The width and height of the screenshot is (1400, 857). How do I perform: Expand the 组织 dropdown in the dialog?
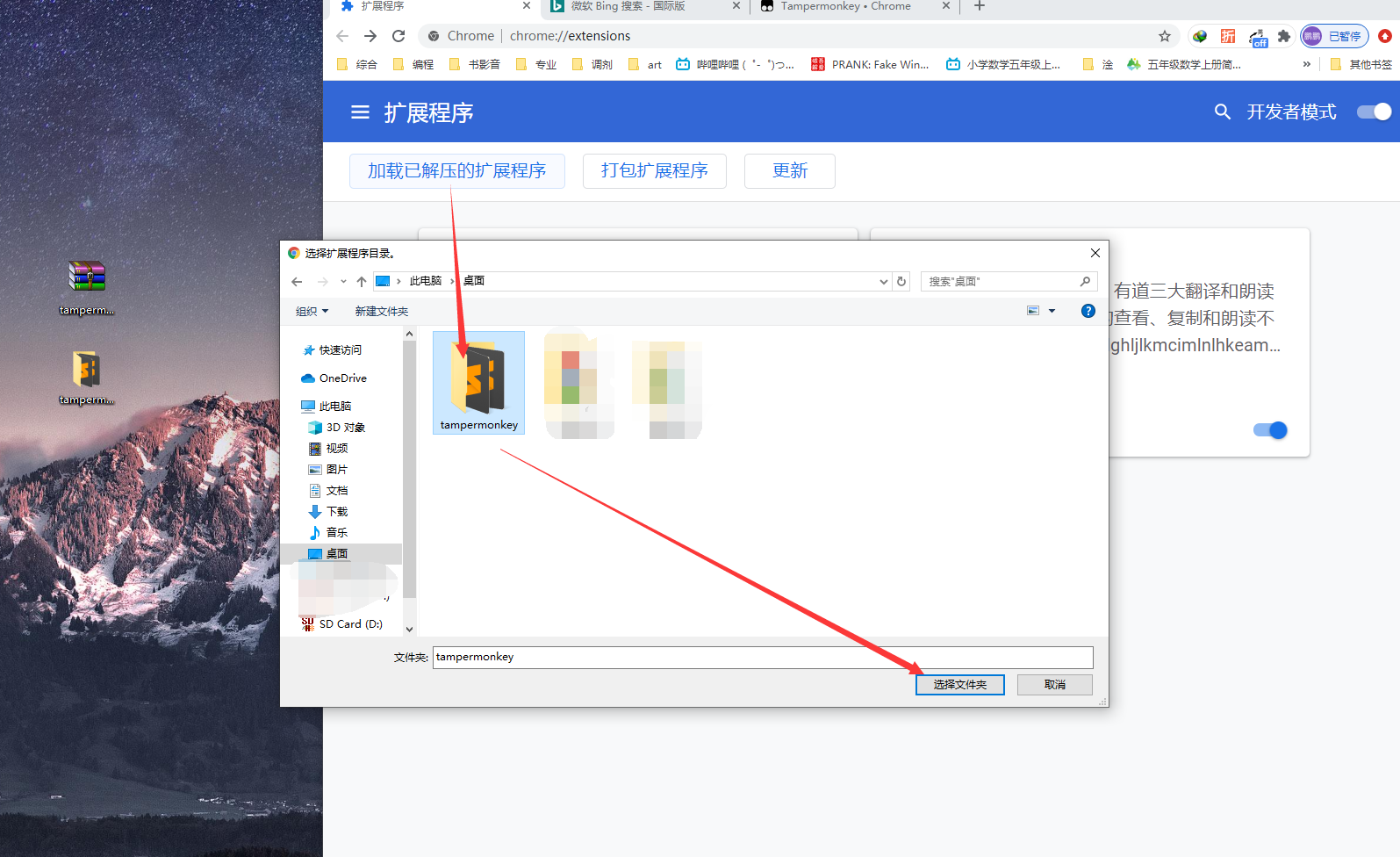(312, 311)
